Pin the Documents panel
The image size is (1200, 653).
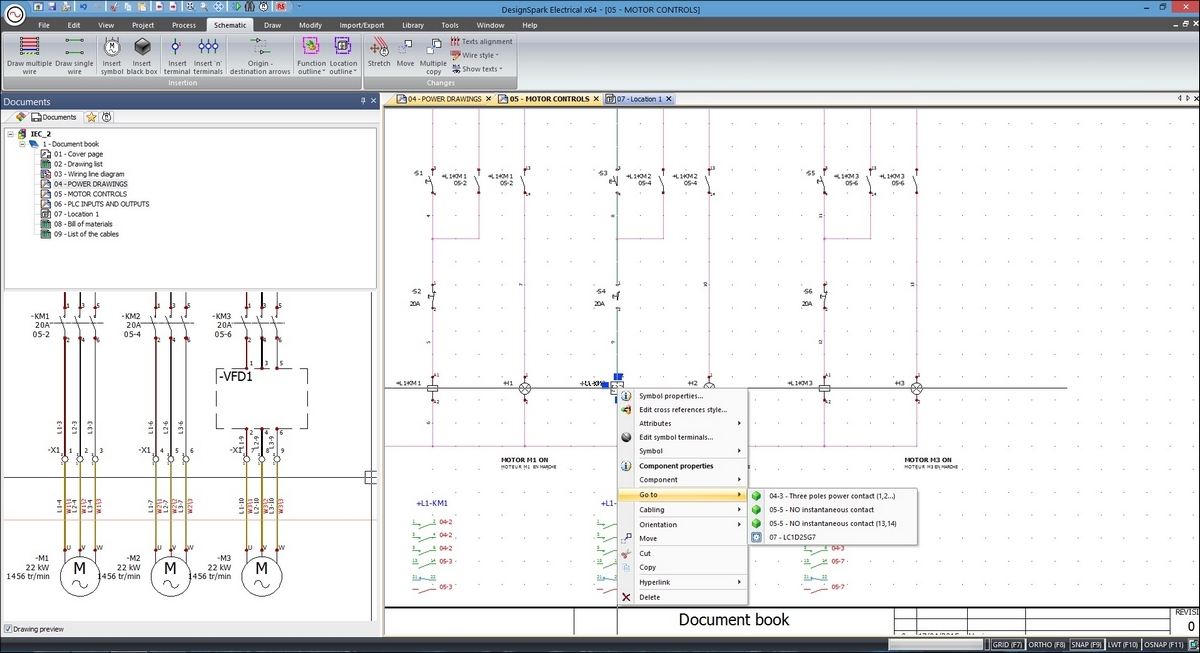(x=363, y=102)
